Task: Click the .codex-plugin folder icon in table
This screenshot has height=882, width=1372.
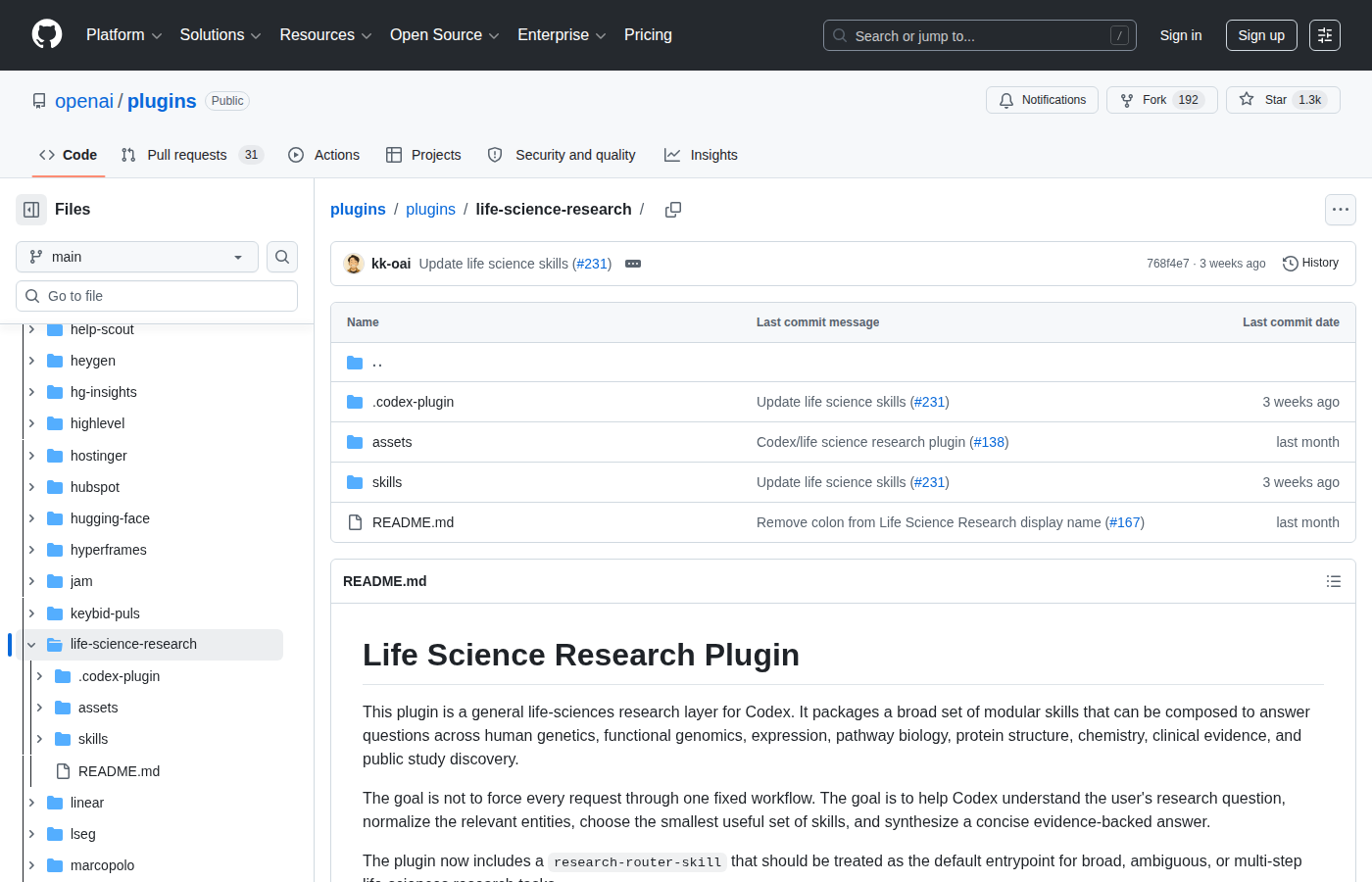Action: 355,402
